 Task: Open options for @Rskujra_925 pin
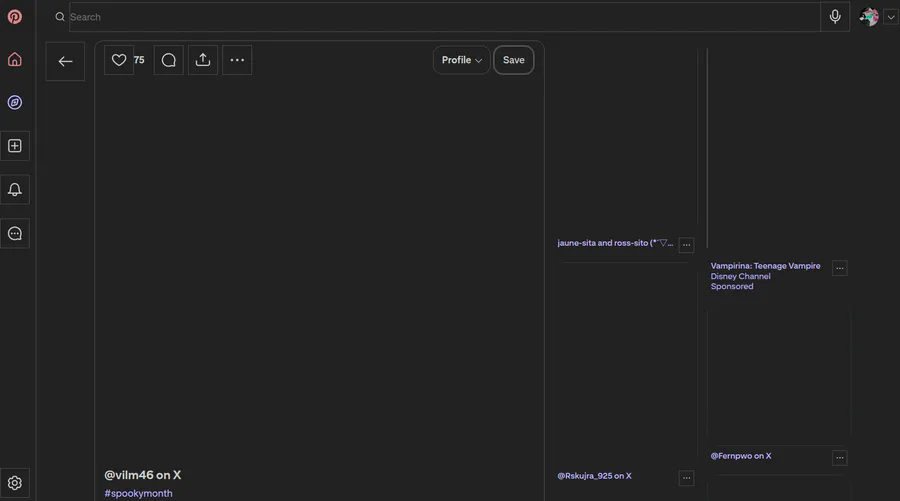(686, 478)
